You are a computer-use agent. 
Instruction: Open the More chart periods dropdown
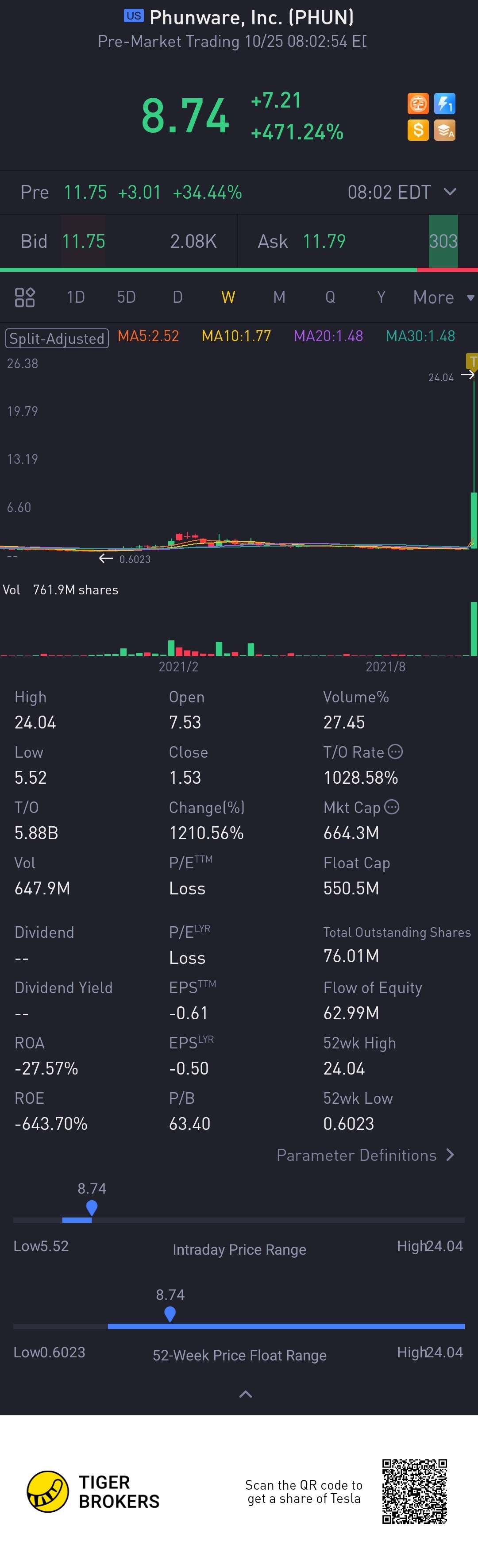click(443, 298)
